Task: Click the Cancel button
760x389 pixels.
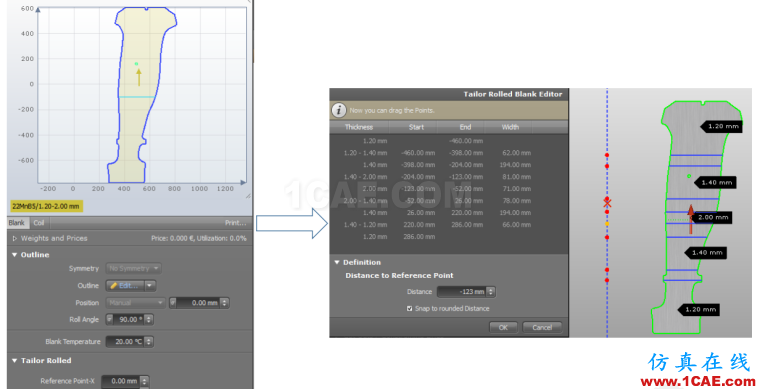Action: tap(542, 327)
